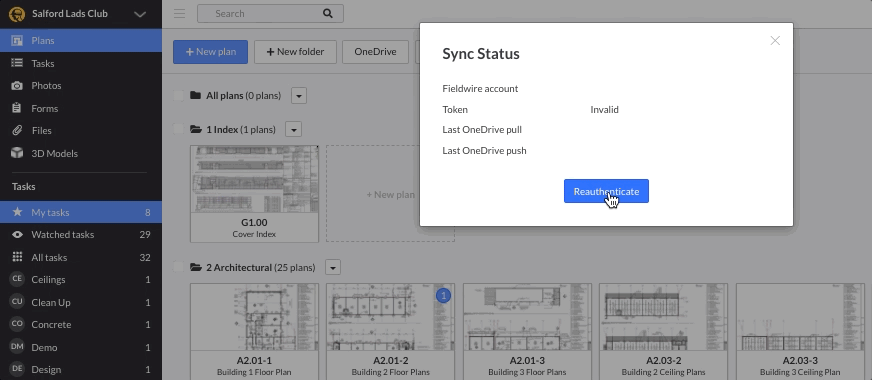Open Plans in the sidebar

click(x=81, y=41)
